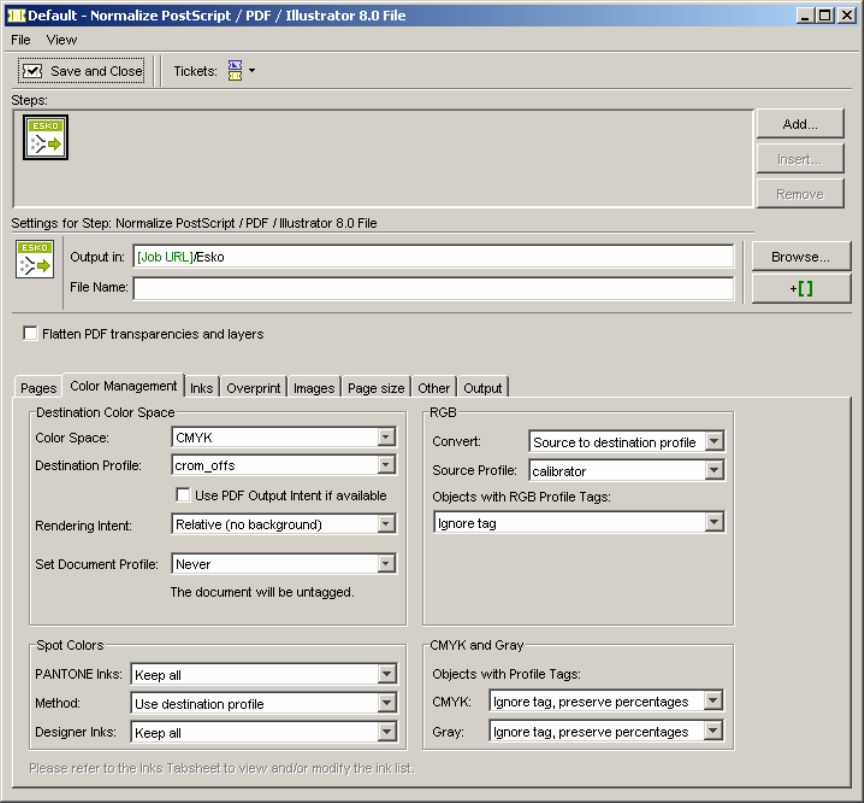
Task: Open the Color Space dropdown
Action: 386,437
